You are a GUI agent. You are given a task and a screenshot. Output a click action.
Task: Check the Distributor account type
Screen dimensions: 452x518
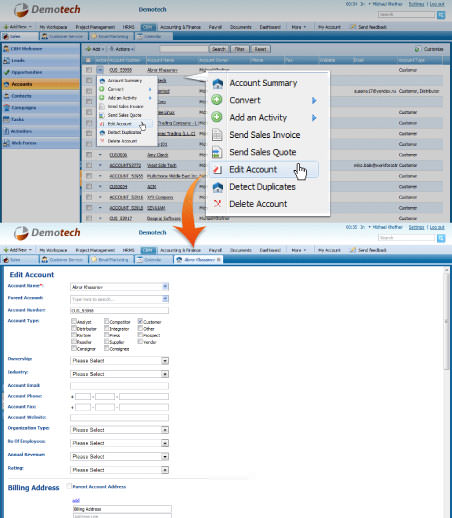point(74,328)
